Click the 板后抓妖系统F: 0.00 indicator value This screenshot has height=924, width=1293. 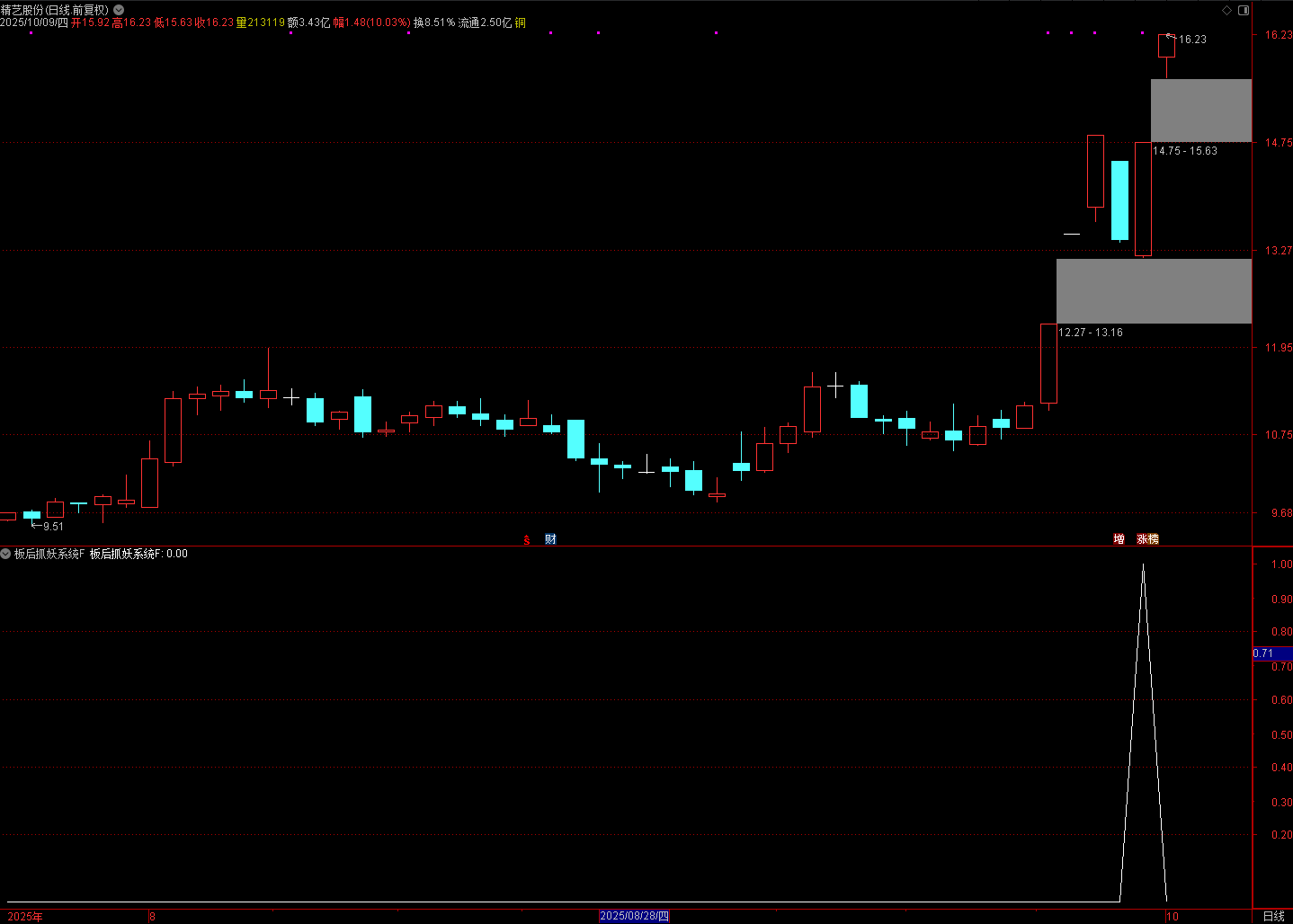tap(138, 554)
